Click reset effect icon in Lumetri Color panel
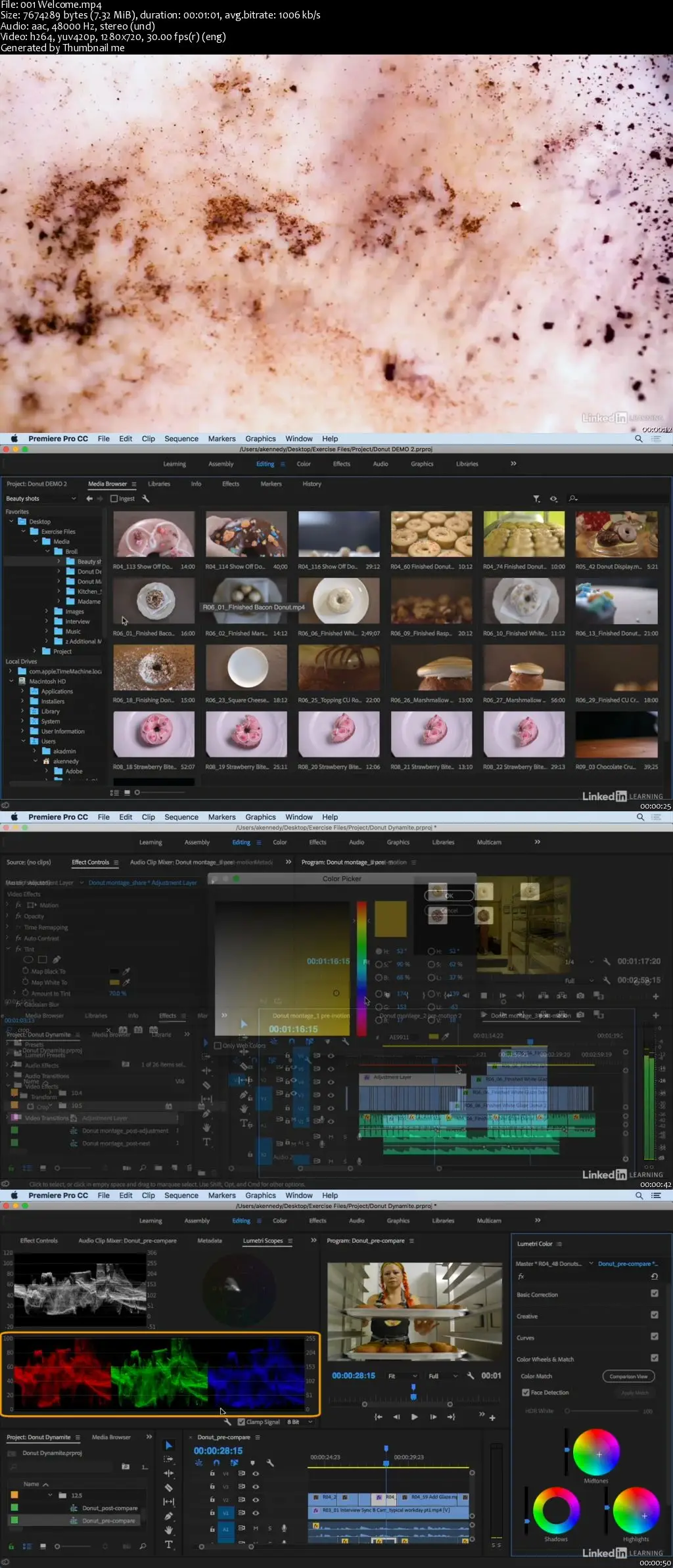 [654, 1276]
